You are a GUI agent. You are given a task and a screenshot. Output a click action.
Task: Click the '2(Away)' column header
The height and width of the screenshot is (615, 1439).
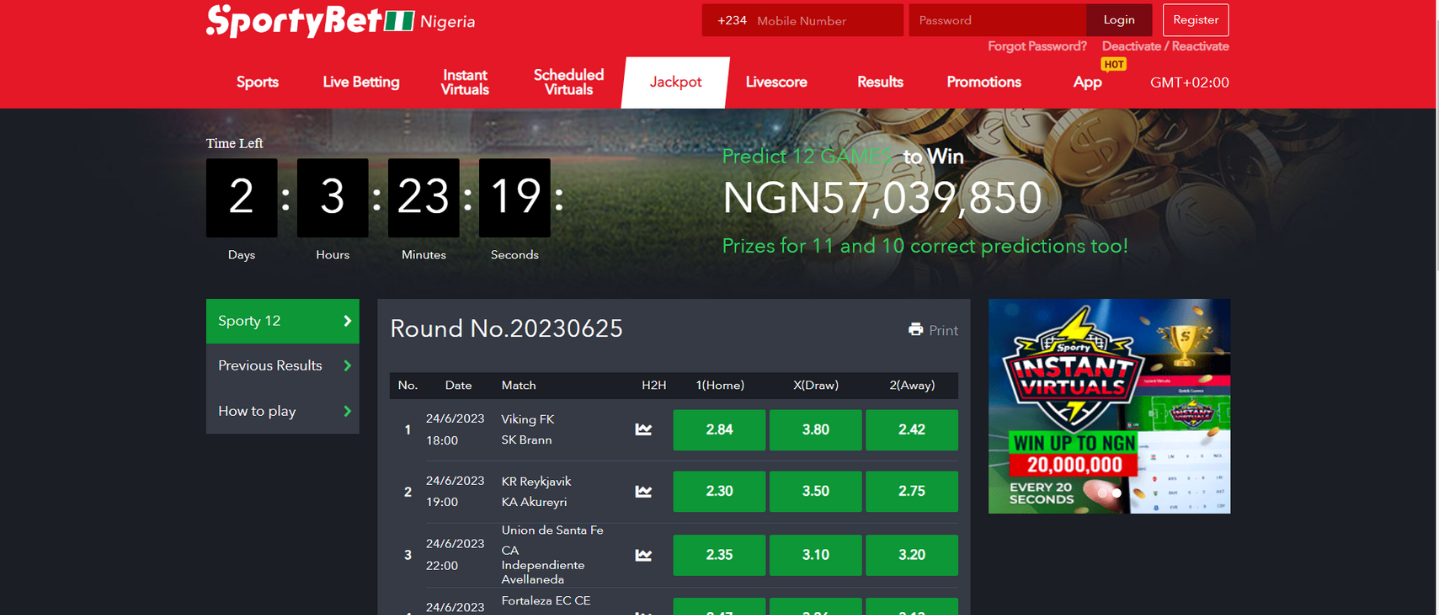click(x=911, y=385)
